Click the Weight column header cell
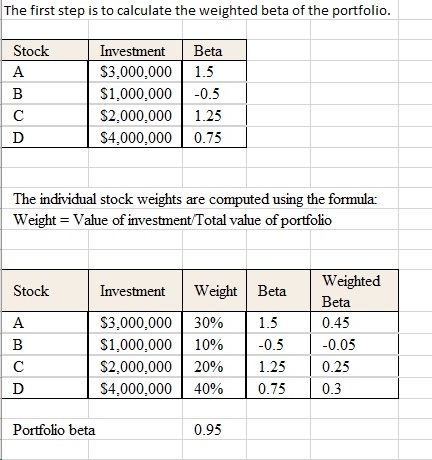 click(x=214, y=291)
